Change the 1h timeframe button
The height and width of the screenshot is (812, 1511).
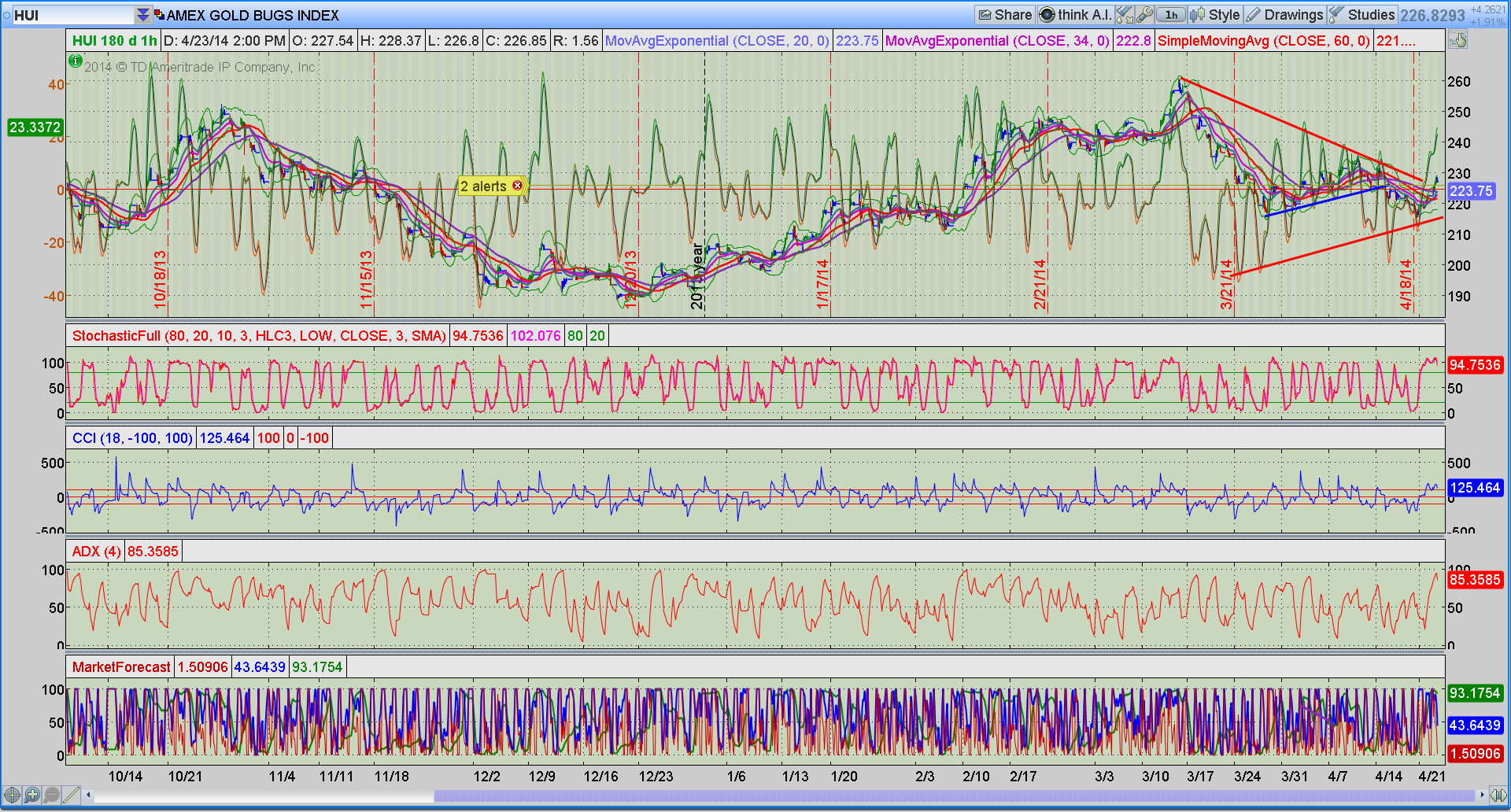tap(1171, 15)
